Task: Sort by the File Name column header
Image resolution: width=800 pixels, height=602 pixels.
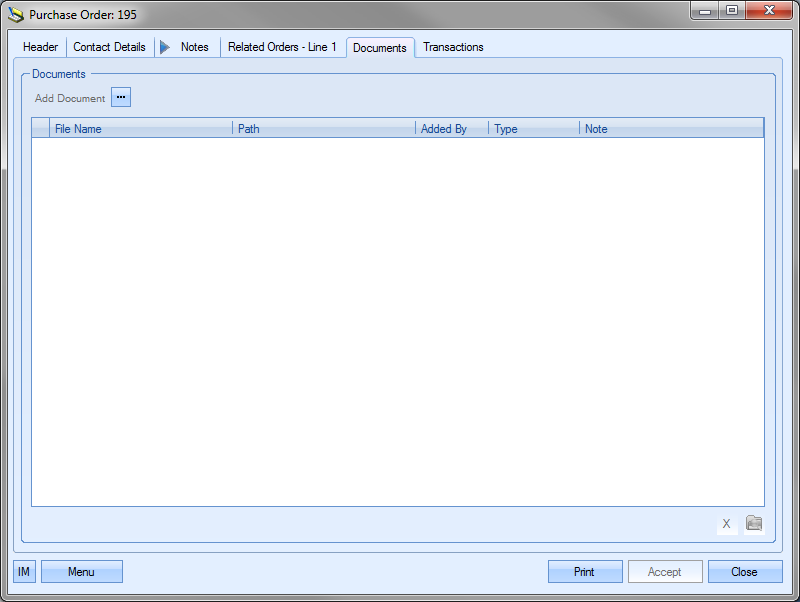Action: coord(141,129)
